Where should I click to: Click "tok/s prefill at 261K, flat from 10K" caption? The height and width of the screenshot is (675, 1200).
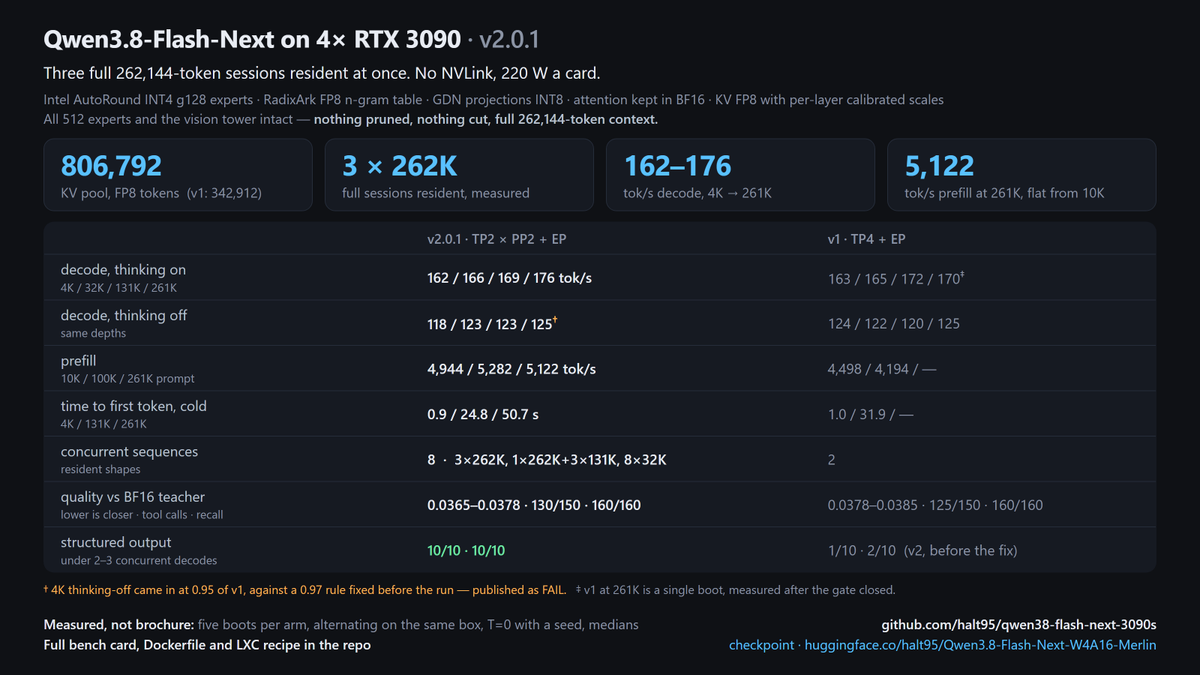tap(1004, 193)
